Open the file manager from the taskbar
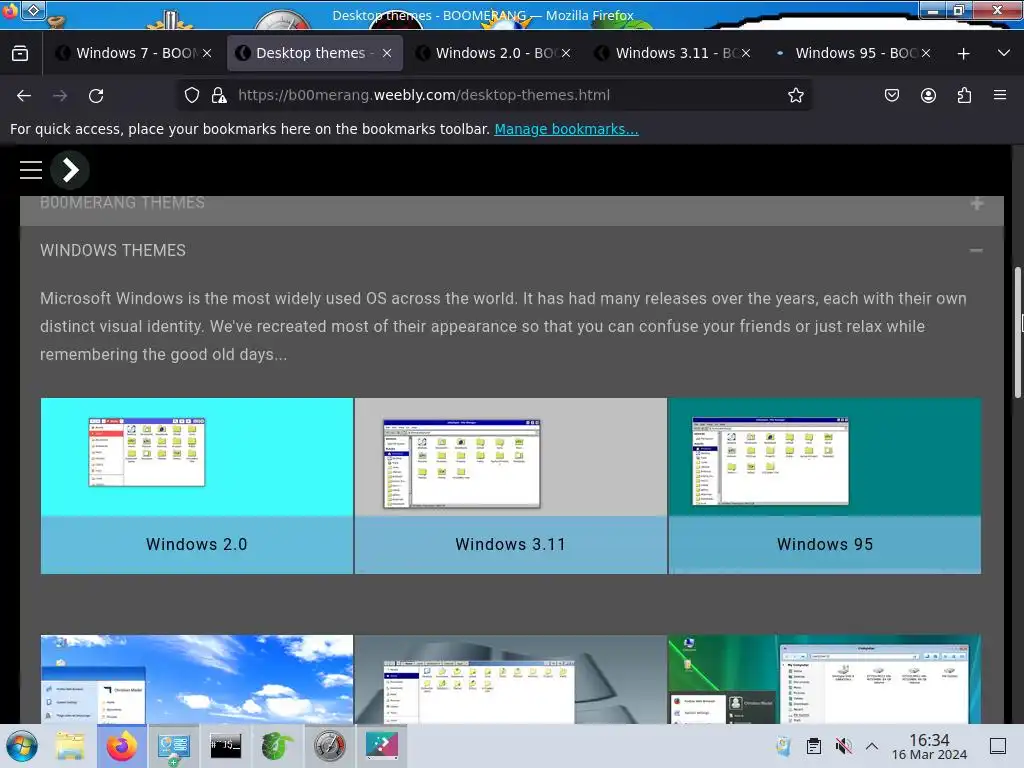Image resolution: width=1024 pixels, height=768 pixels. [70, 746]
